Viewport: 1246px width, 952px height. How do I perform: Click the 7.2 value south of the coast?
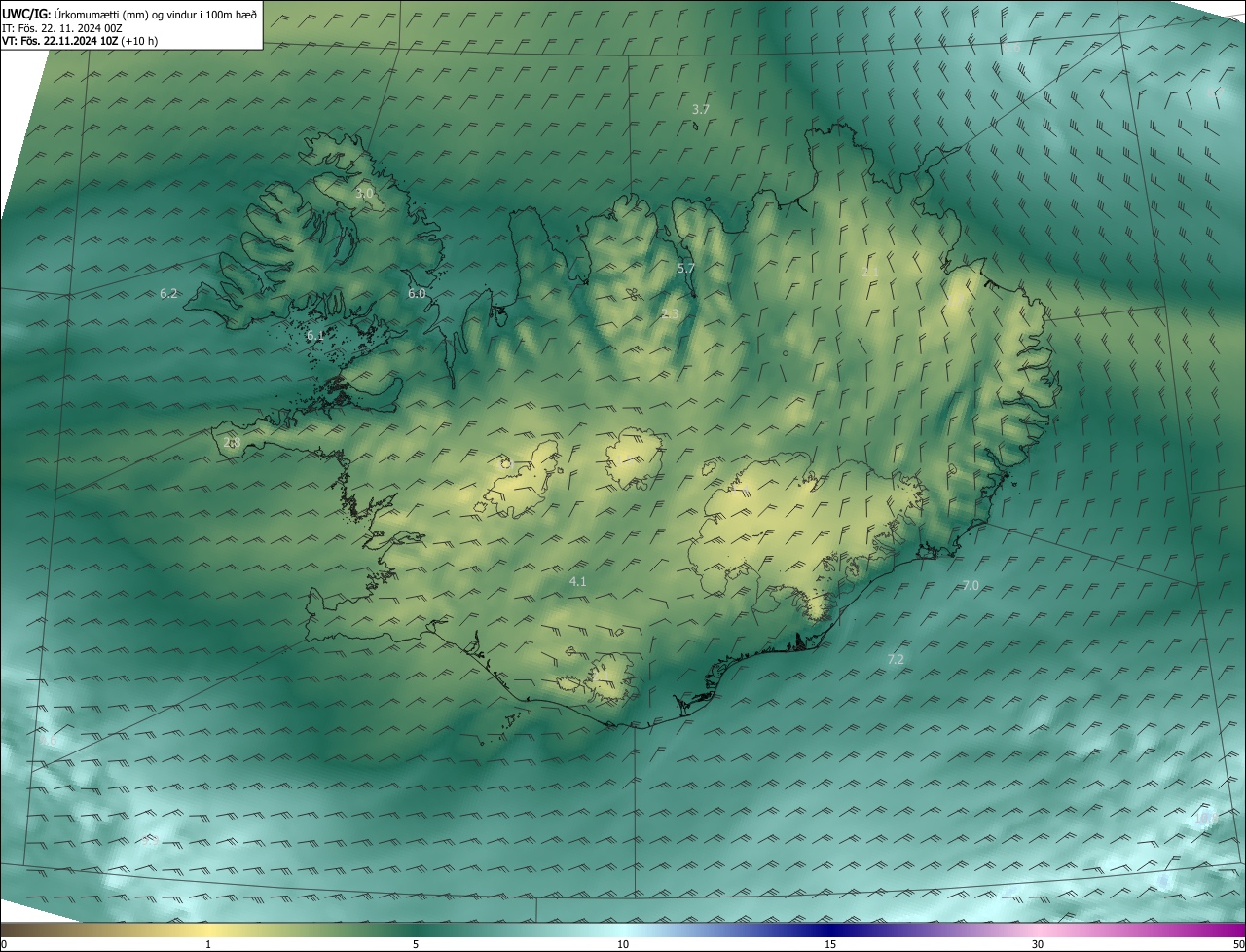[896, 659]
